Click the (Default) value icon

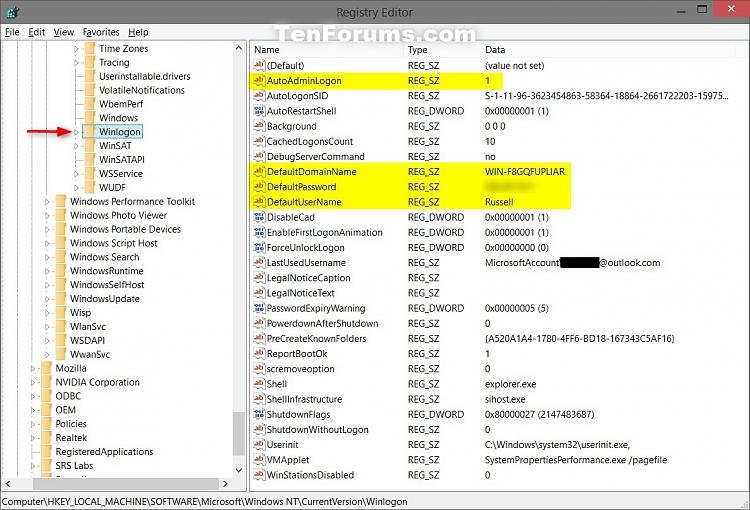tap(259, 65)
